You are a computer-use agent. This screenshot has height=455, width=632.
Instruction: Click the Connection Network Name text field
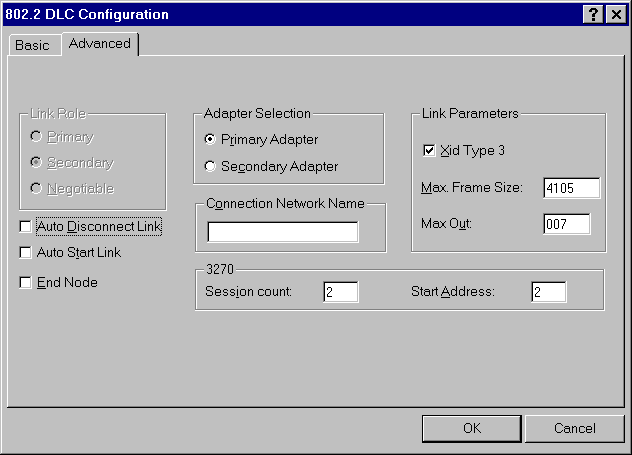pyautogui.click(x=282, y=232)
